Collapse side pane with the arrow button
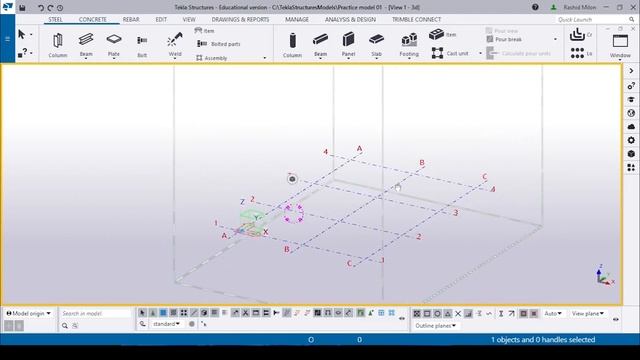Screen dimensions: 640x360 tap(631, 71)
